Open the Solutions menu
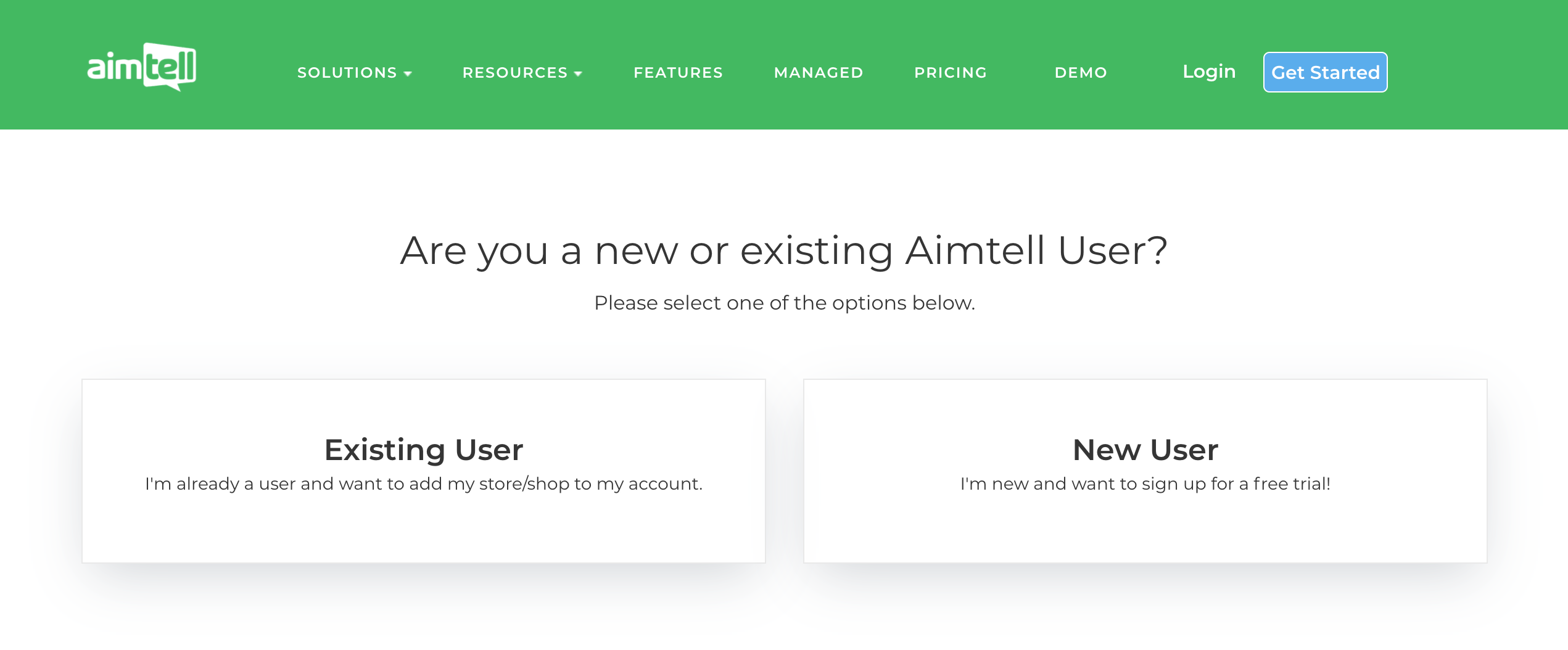Screen dimensions: 1568x650 (x=347, y=73)
